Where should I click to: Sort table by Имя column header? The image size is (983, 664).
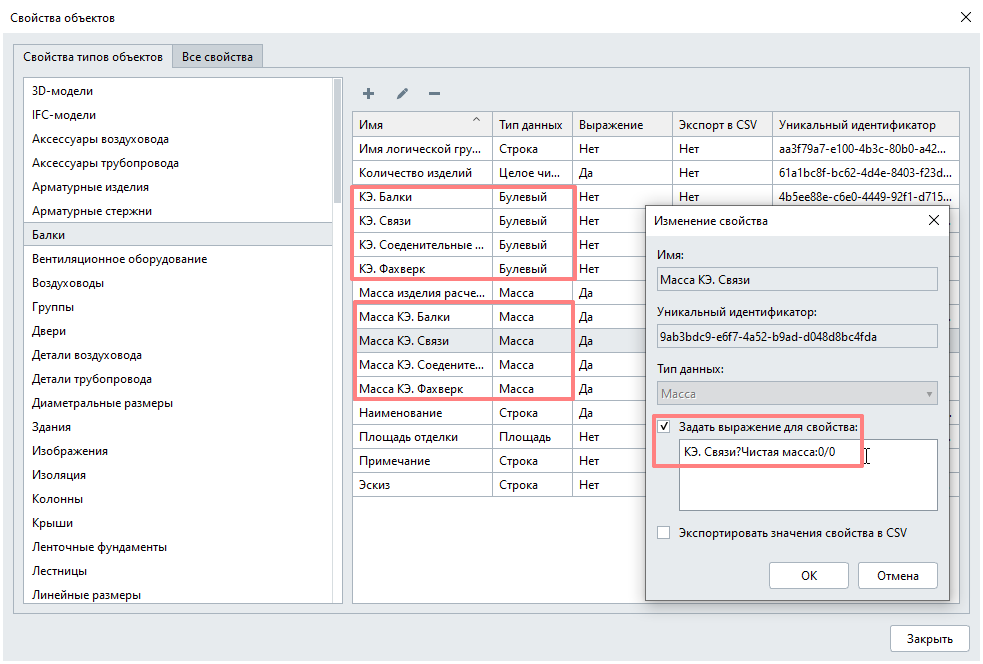tap(422, 124)
